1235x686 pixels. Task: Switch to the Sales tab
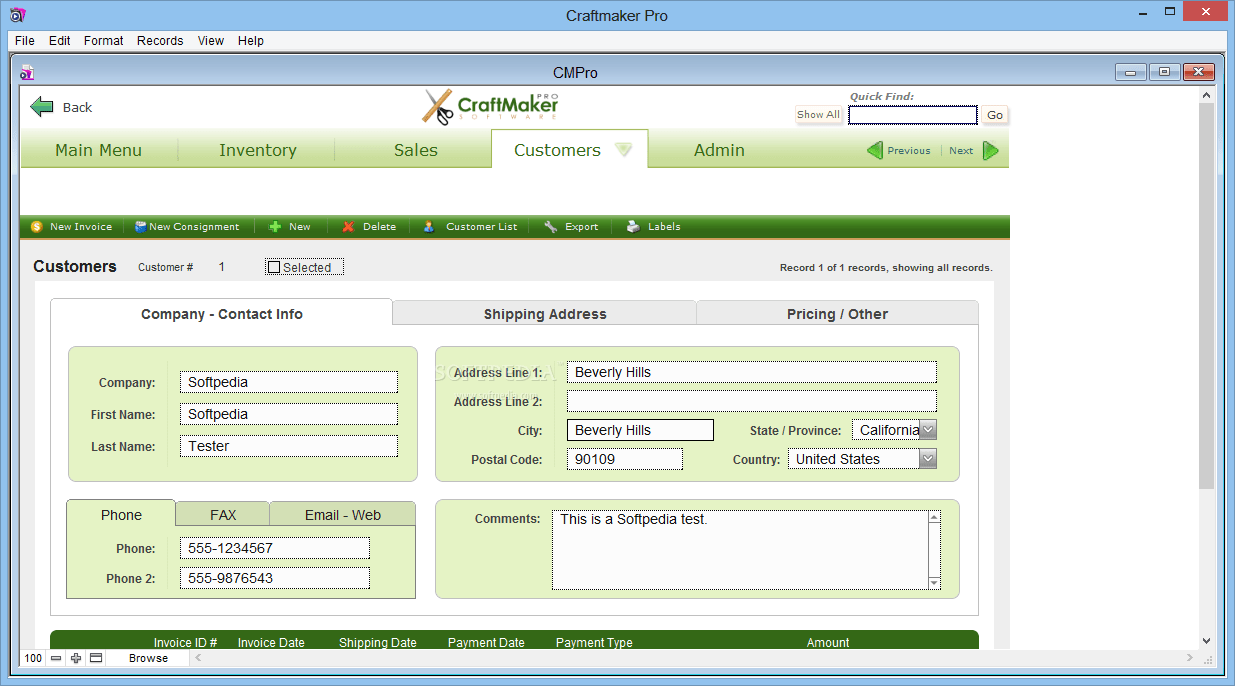[x=416, y=150]
